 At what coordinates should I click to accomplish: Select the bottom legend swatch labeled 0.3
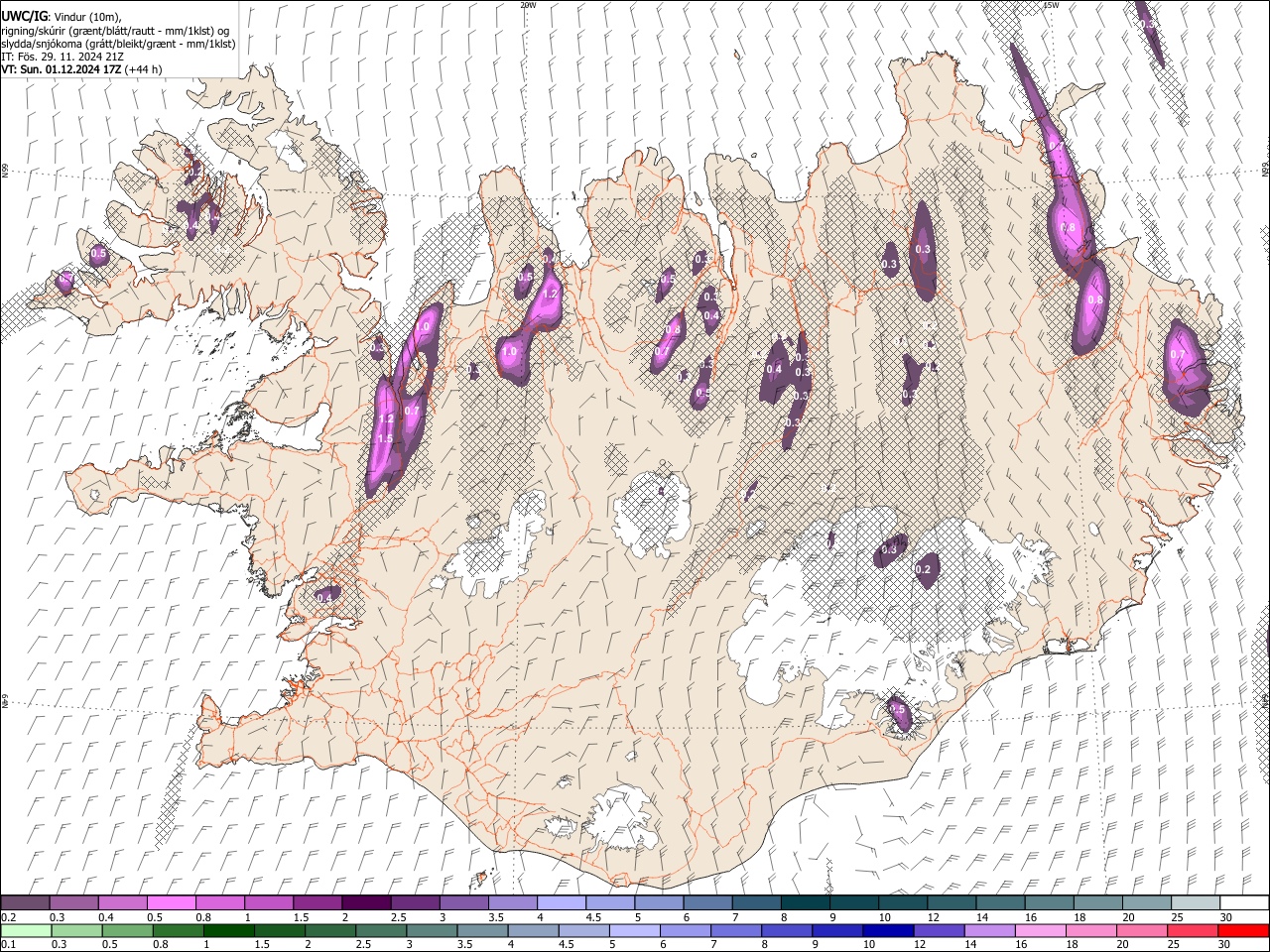pyautogui.click(x=76, y=930)
